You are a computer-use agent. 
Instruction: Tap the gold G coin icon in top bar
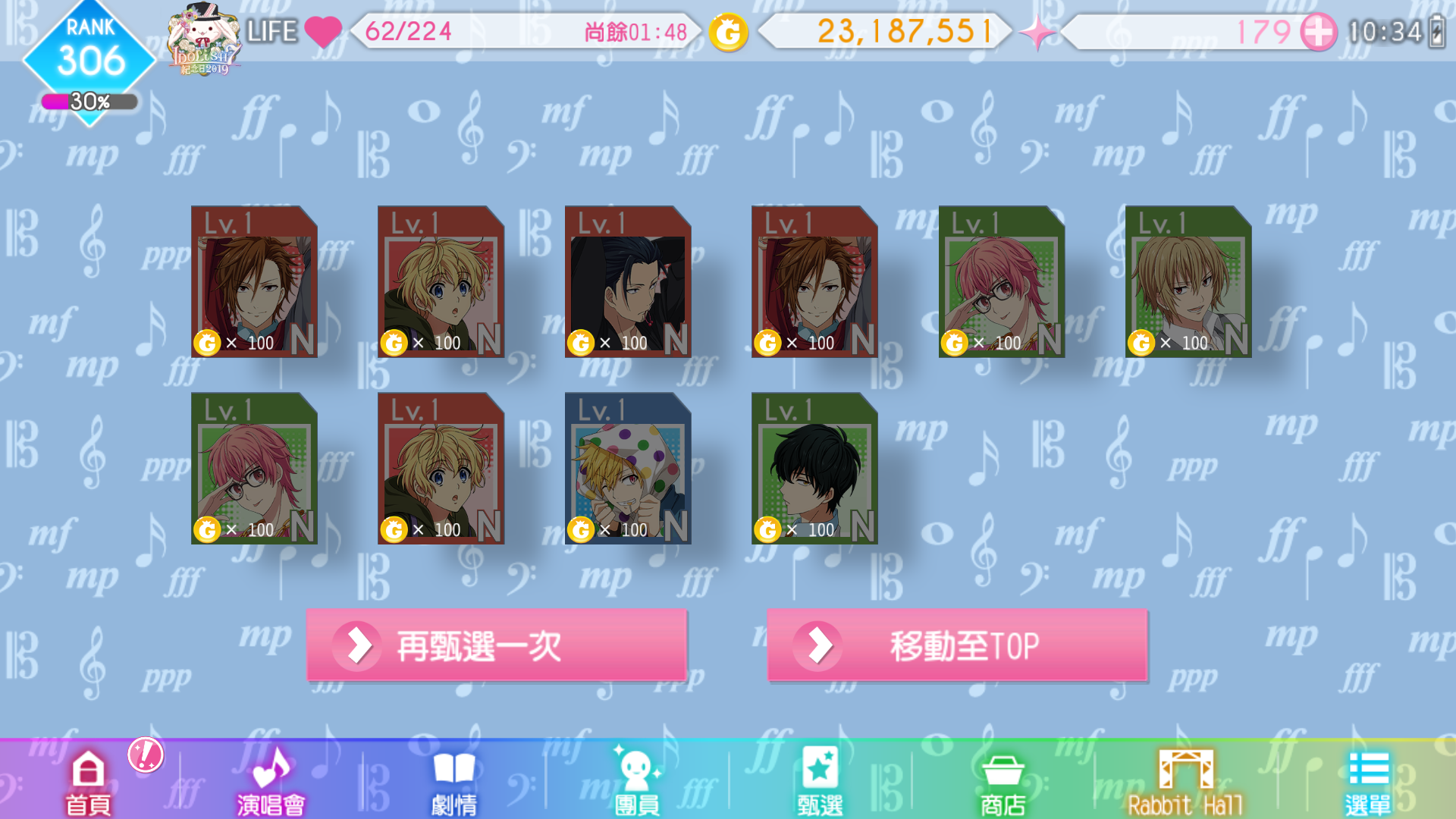(x=728, y=33)
